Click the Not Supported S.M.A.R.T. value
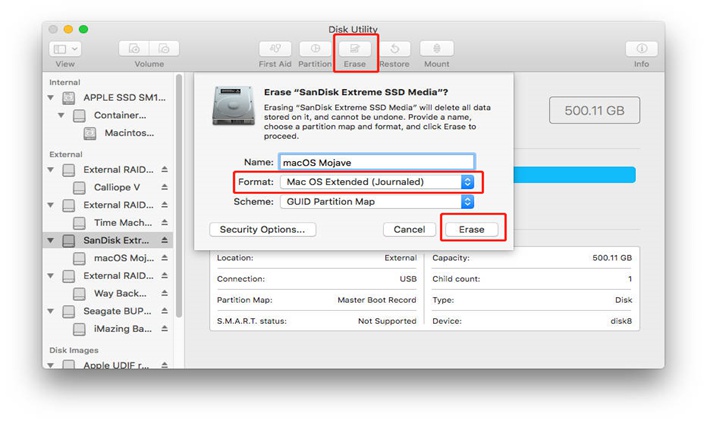707x423 pixels. coord(387,321)
